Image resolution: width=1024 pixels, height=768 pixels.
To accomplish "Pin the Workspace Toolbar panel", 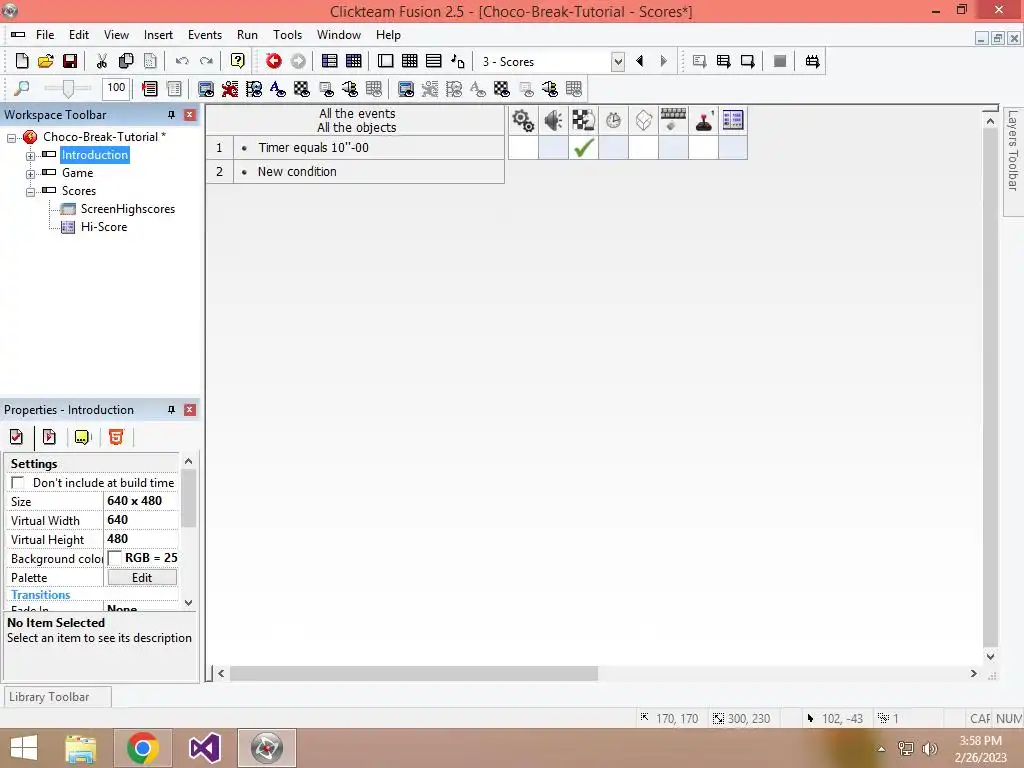I will pyautogui.click(x=171, y=115).
